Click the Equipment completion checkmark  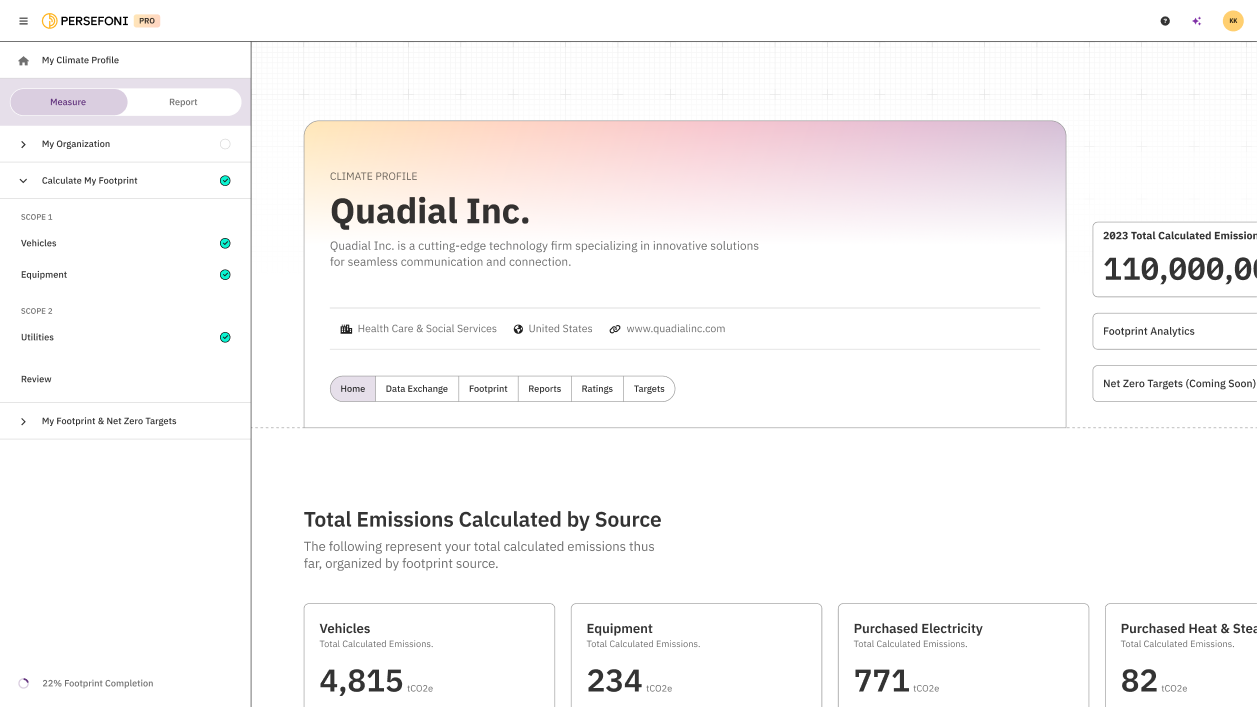tap(225, 275)
